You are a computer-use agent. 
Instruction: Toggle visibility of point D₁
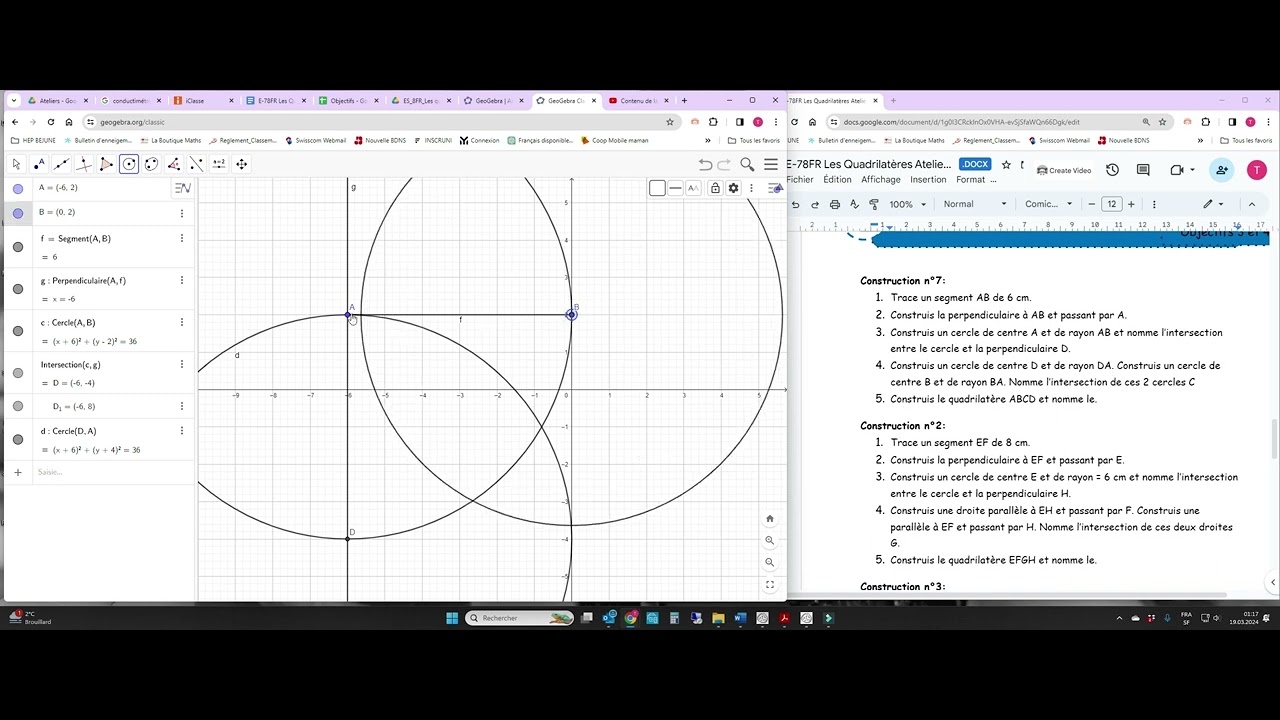18,406
